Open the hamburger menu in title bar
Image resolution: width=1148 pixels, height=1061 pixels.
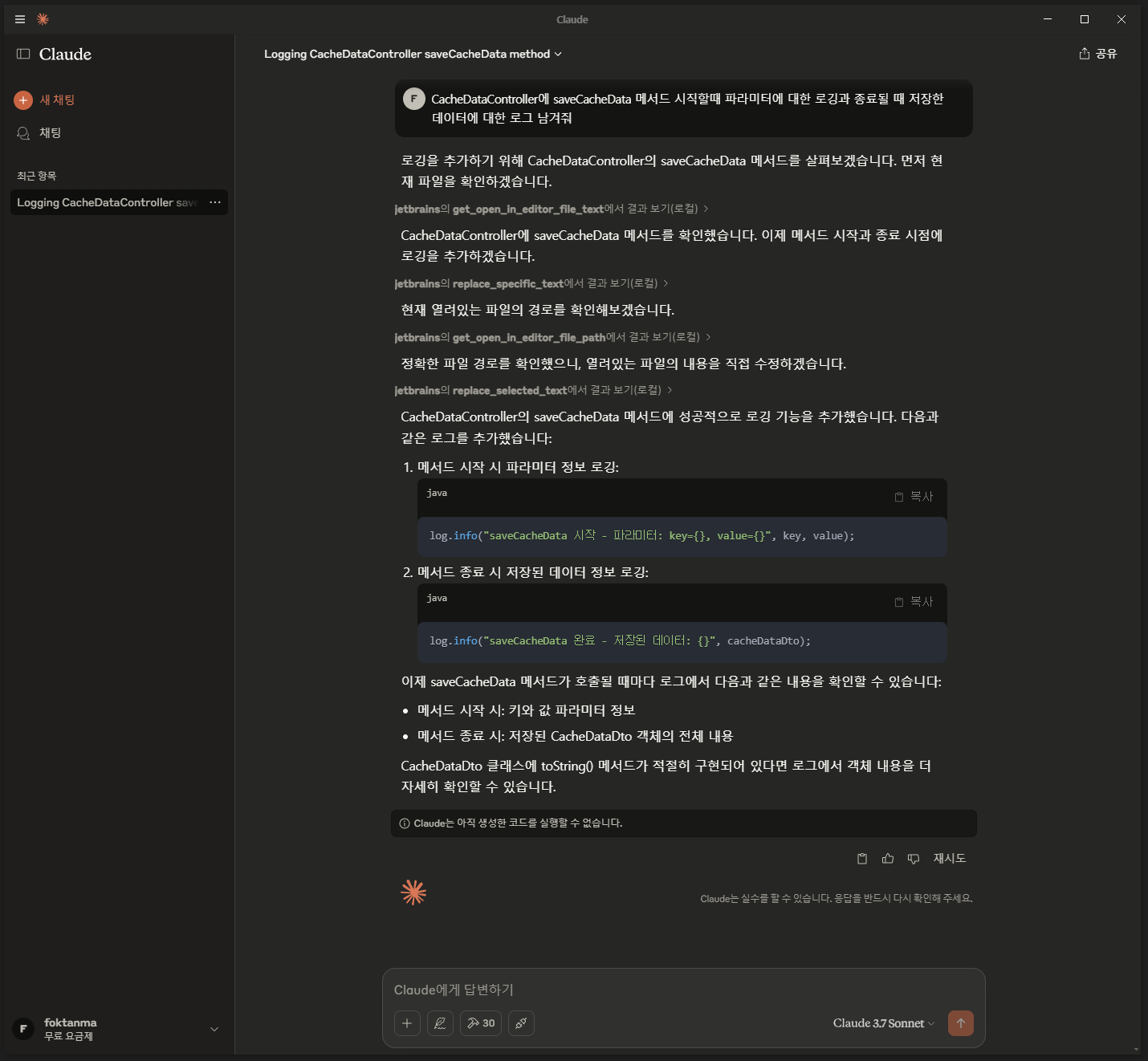(20, 19)
